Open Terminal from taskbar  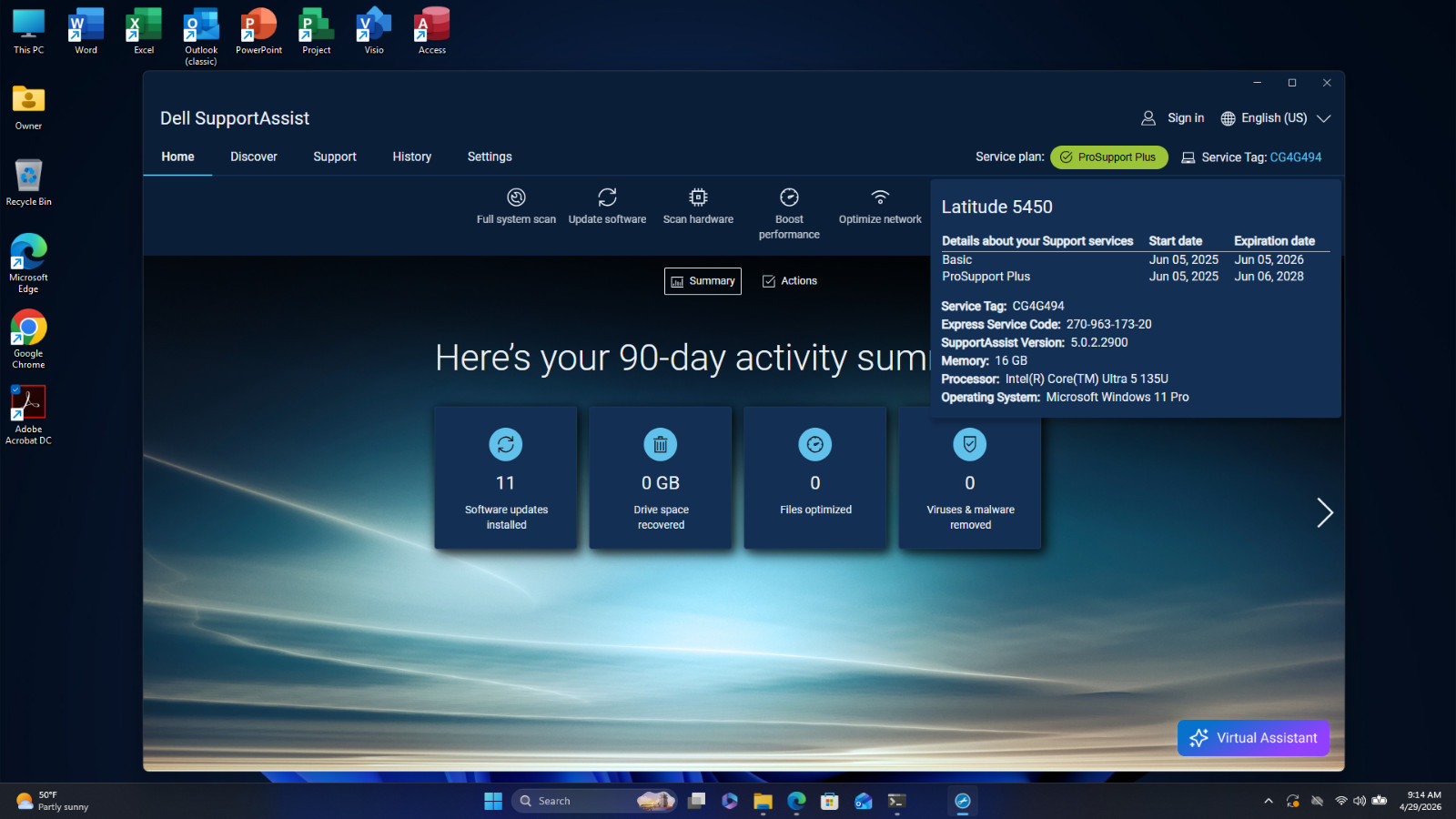pos(896,801)
